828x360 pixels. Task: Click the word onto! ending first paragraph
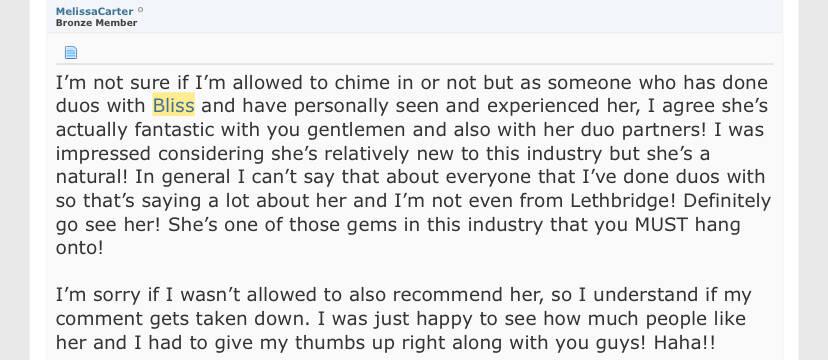80,248
